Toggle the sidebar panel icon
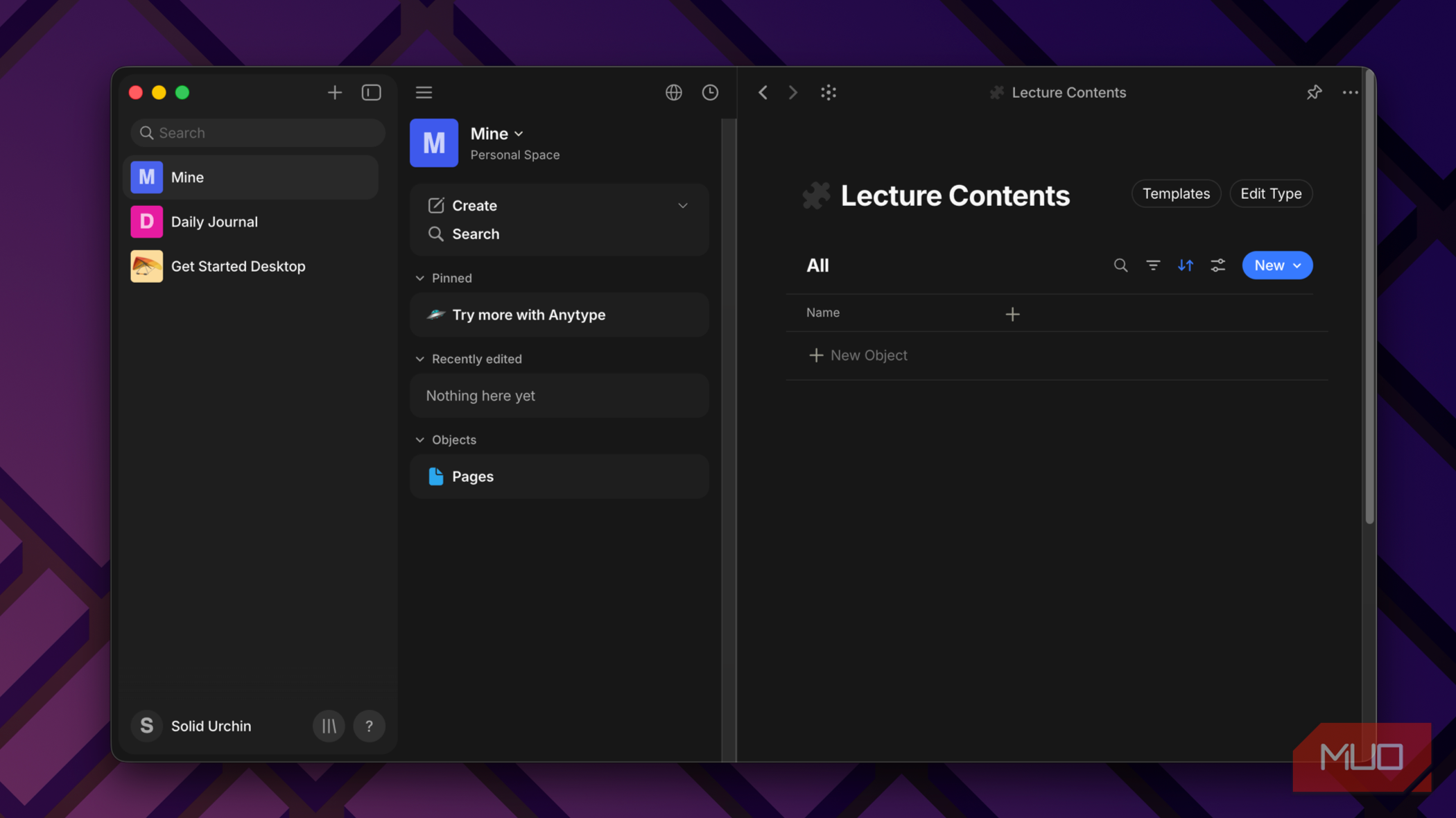The height and width of the screenshot is (818, 1456). pyautogui.click(x=371, y=92)
